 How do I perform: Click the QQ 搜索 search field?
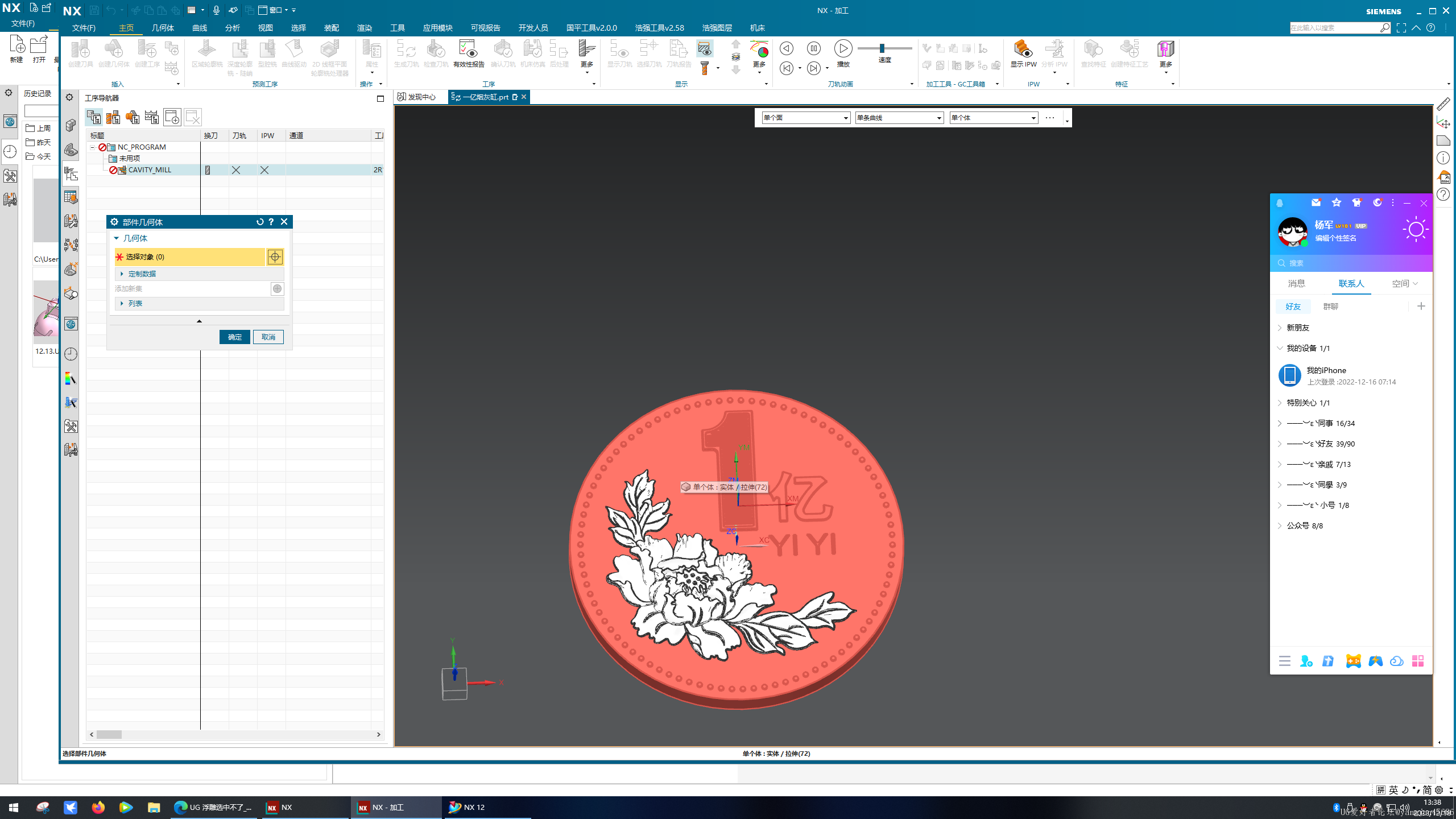pos(1351,263)
